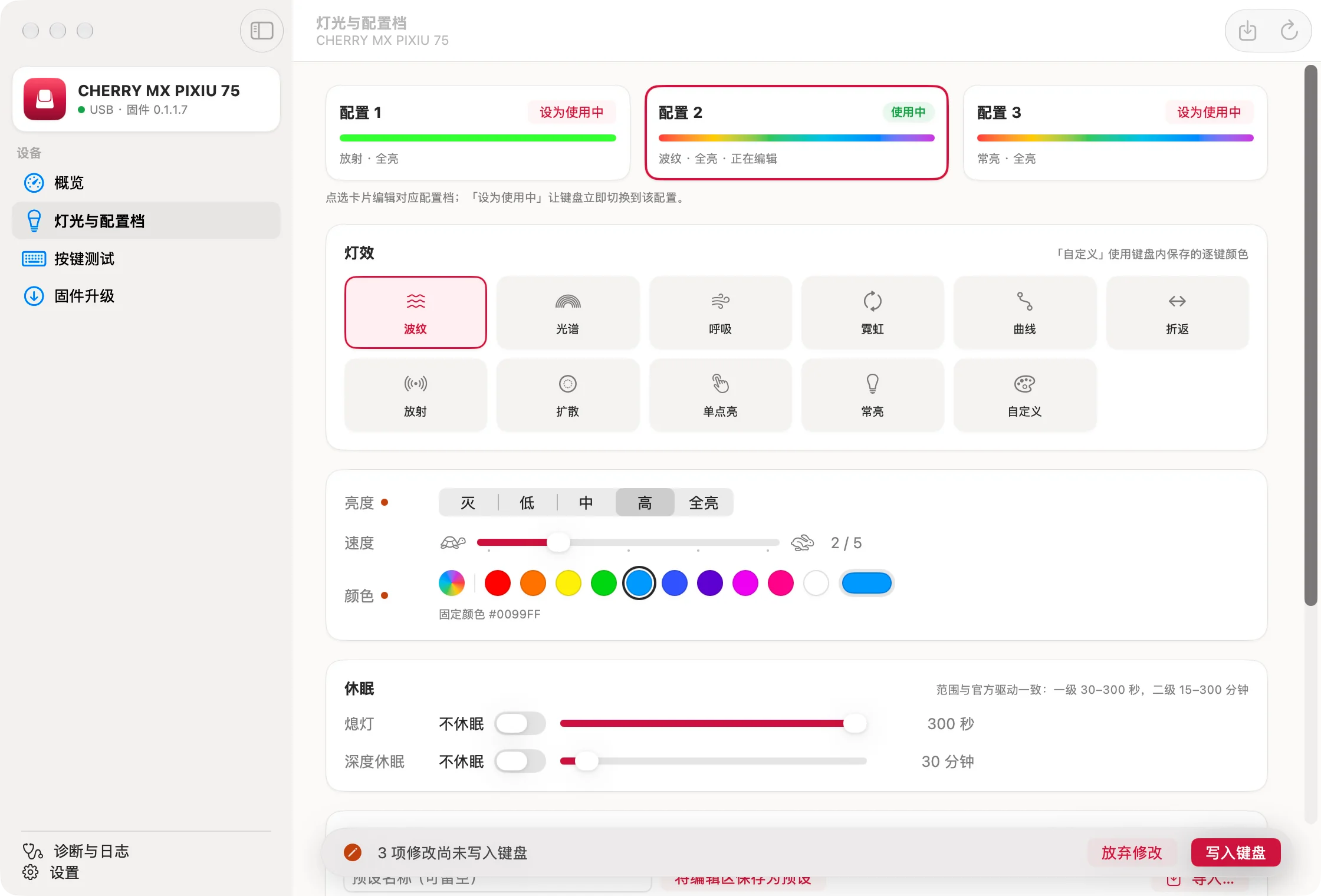Click 写入键盘 to write changes

click(1235, 852)
